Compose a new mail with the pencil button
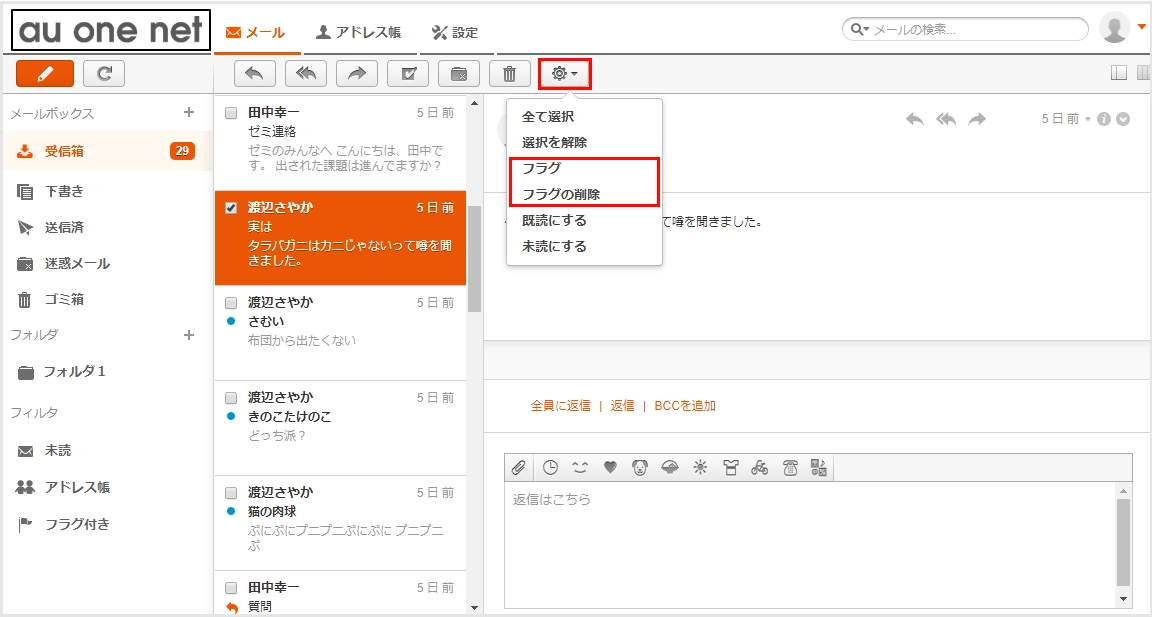Viewport: 1152px width, 617px height. [x=45, y=73]
